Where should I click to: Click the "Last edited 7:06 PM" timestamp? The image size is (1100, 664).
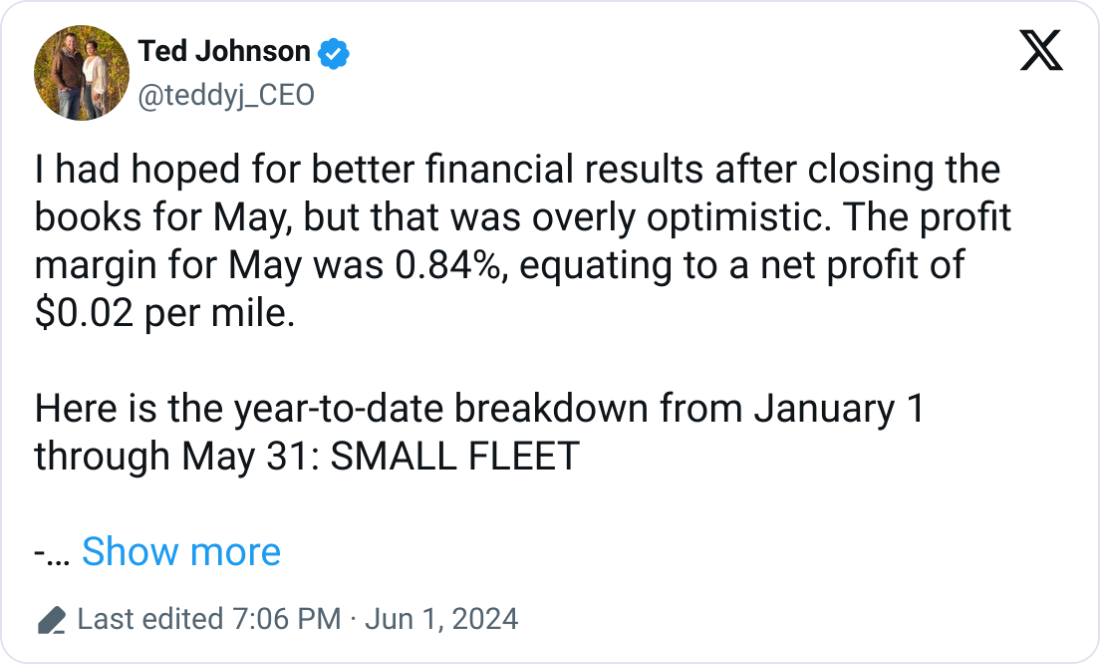point(209,619)
